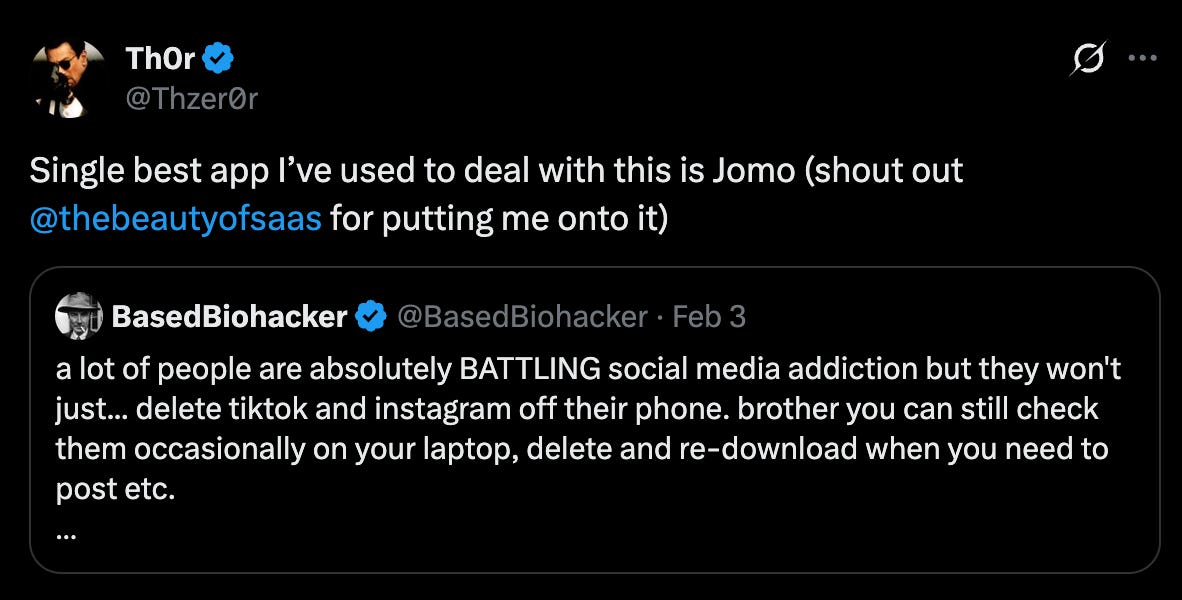Click the Grok slashed-circle icon
Screen dimensions: 1182x600
(1088, 58)
